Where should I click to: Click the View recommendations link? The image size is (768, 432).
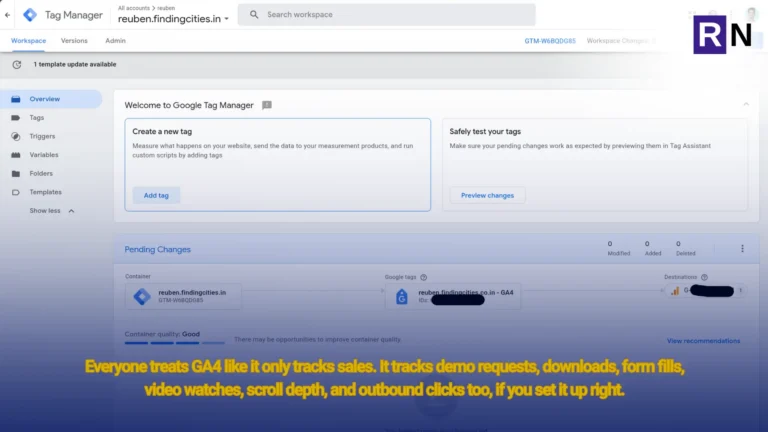click(x=703, y=341)
